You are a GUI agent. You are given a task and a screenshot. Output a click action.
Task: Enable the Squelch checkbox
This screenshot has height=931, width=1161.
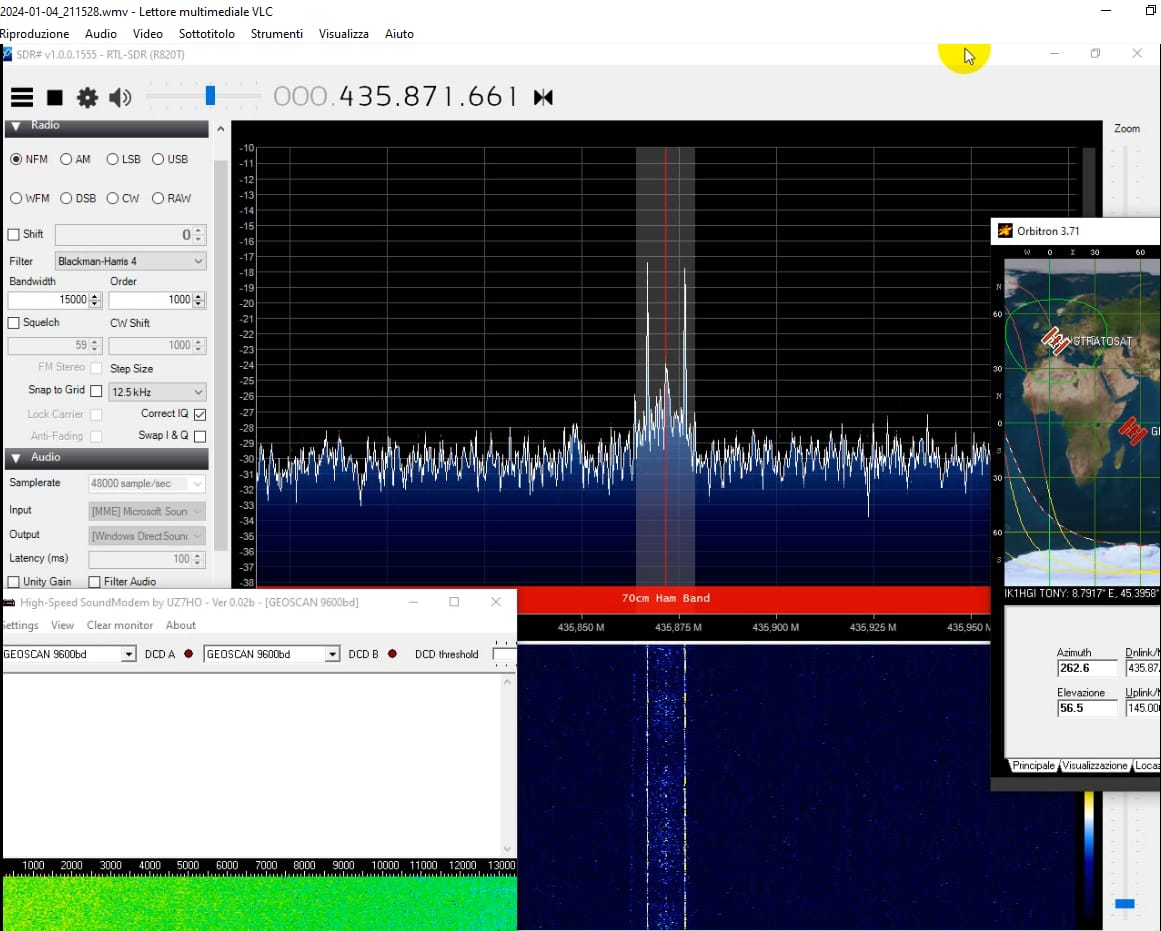tap(14, 323)
